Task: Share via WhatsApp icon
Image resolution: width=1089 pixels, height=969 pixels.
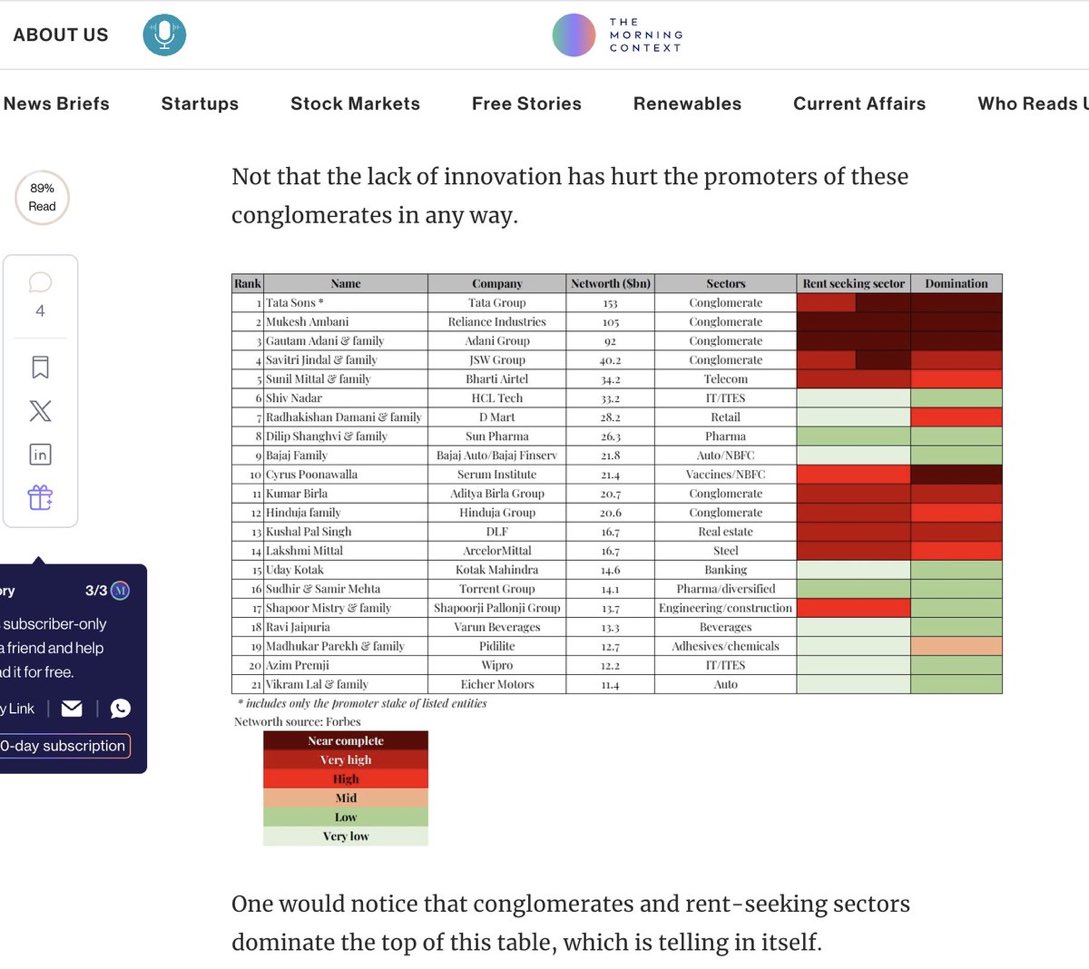Action: (x=120, y=708)
